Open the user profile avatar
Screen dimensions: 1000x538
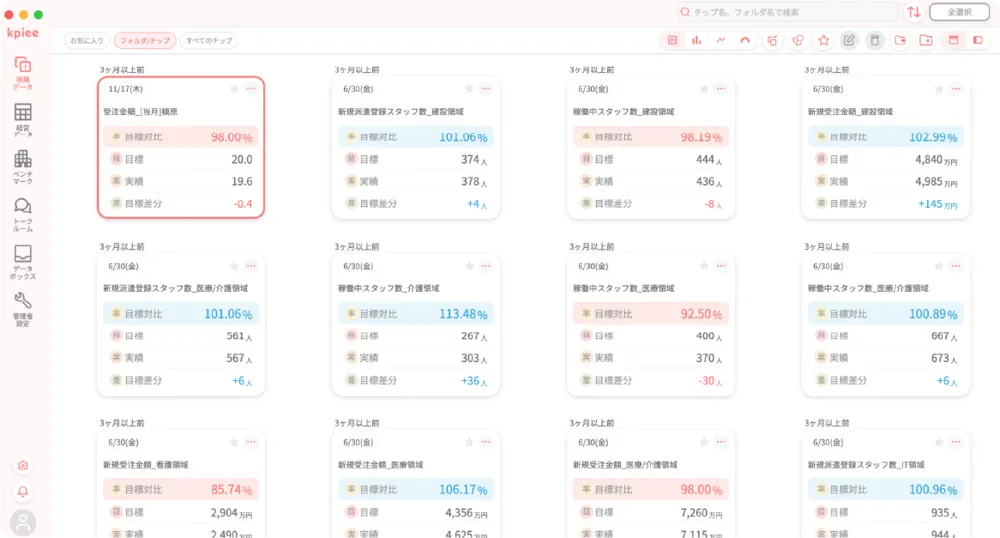coord(23,523)
